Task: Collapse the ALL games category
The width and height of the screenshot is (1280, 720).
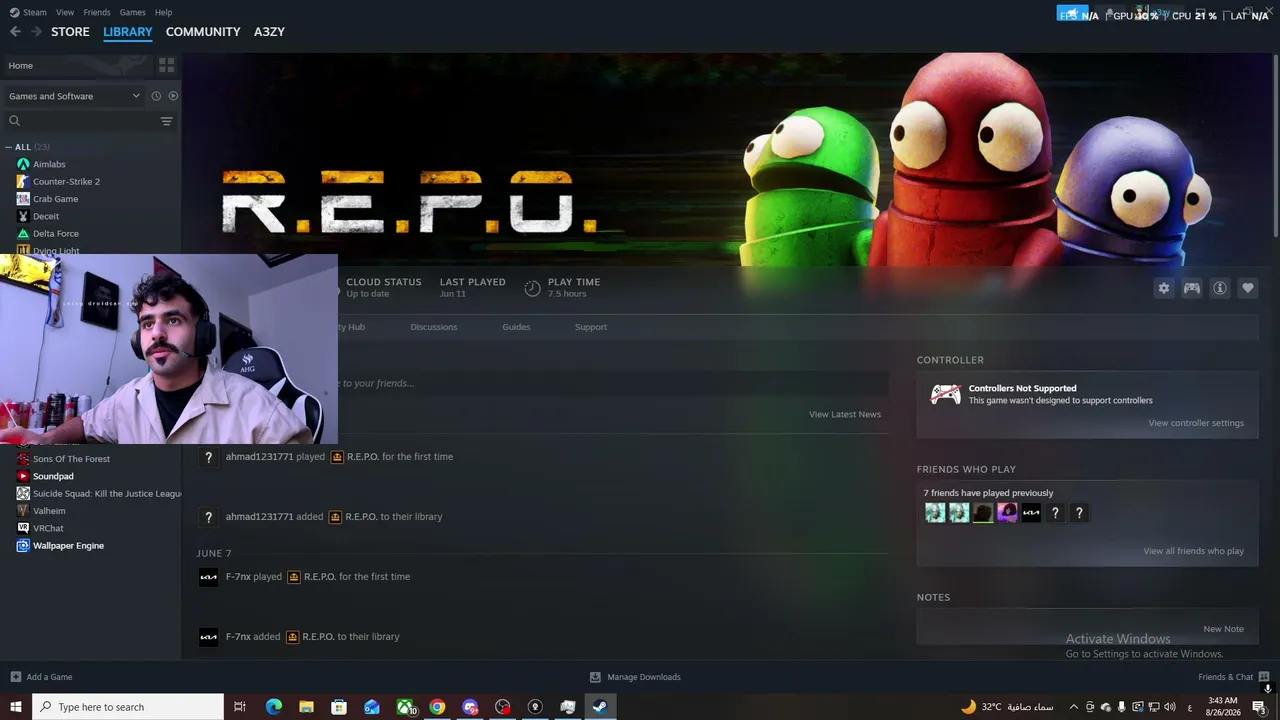Action: tap(9, 147)
